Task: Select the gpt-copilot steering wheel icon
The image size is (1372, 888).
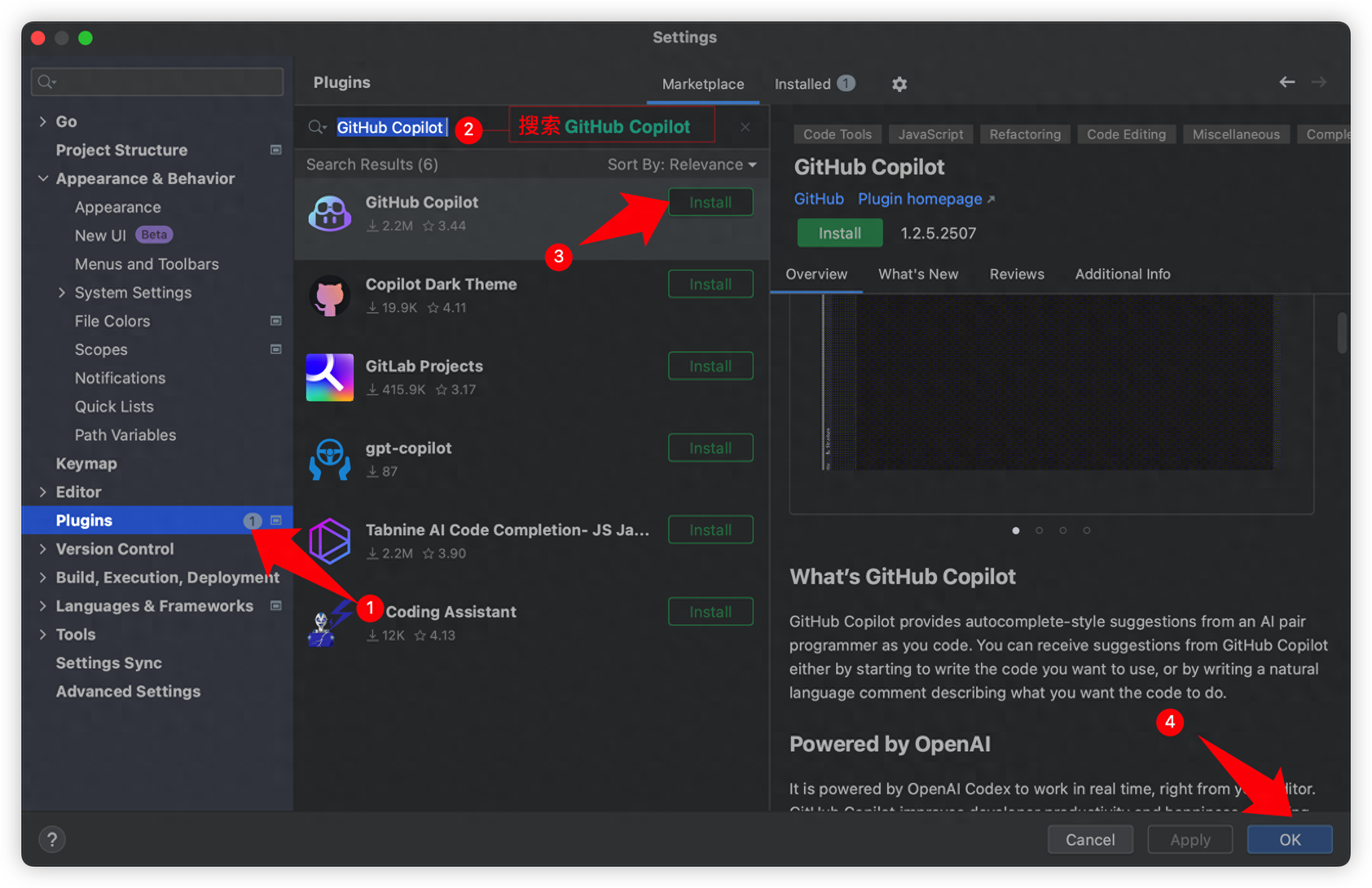Action: point(330,458)
